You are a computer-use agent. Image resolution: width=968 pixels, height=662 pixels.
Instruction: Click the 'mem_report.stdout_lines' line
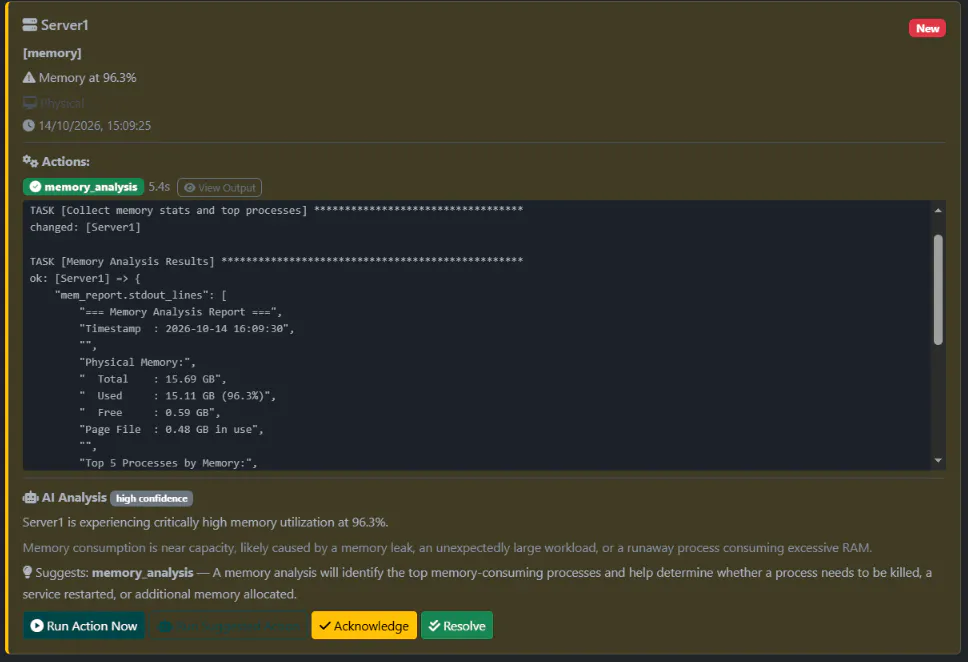click(x=141, y=295)
